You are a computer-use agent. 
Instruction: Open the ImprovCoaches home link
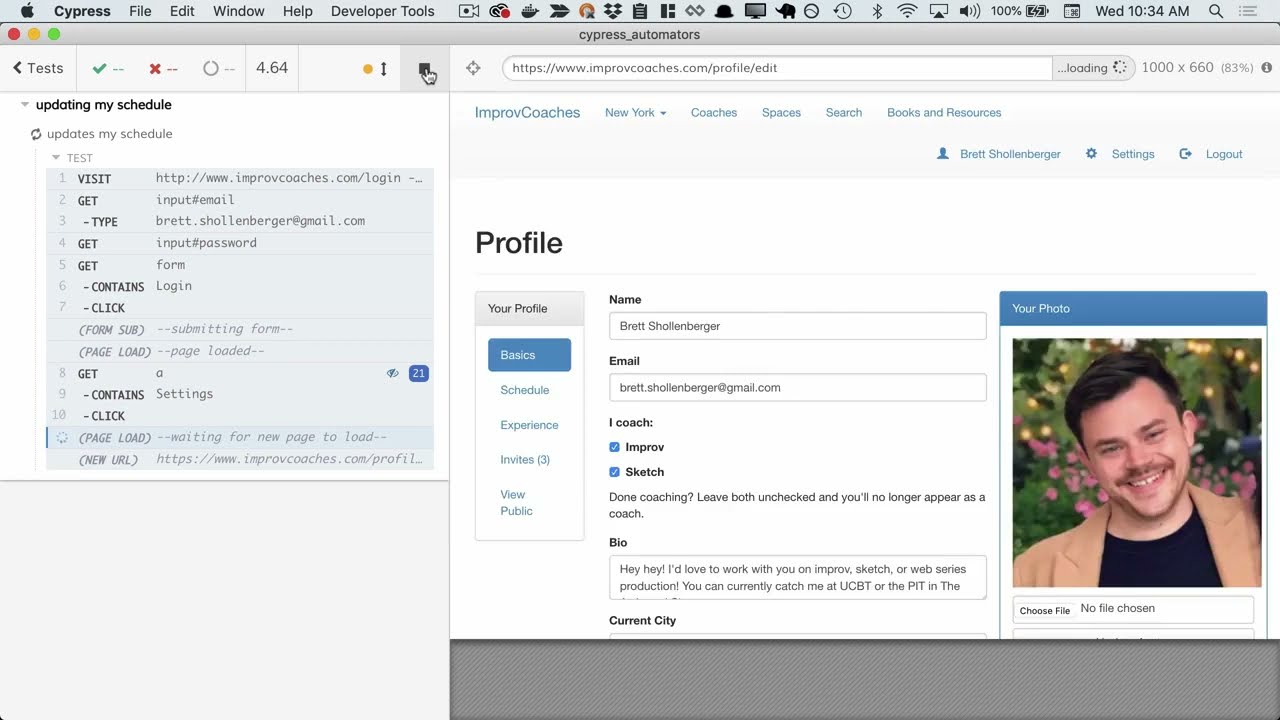coord(527,112)
